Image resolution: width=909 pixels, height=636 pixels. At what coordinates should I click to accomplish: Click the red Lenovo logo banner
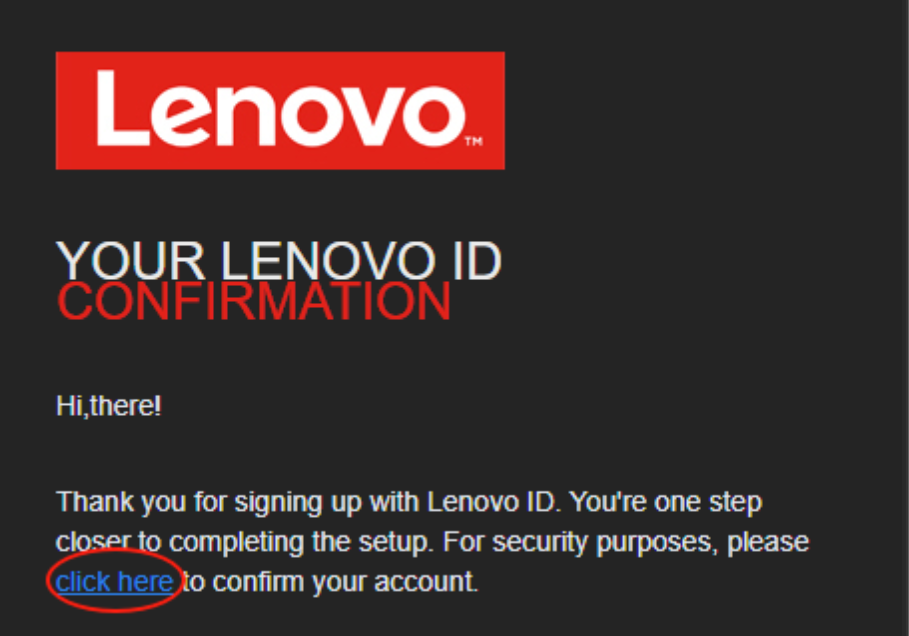tap(280, 110)
